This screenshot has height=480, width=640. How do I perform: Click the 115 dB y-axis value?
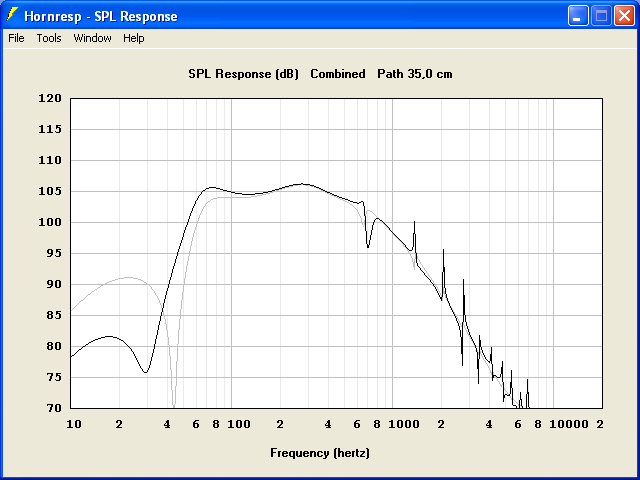[x=50, y=129]
